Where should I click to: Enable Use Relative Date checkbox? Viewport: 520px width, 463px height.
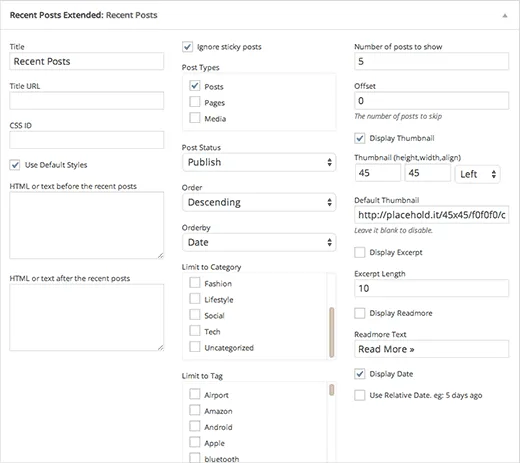[360, 395]
